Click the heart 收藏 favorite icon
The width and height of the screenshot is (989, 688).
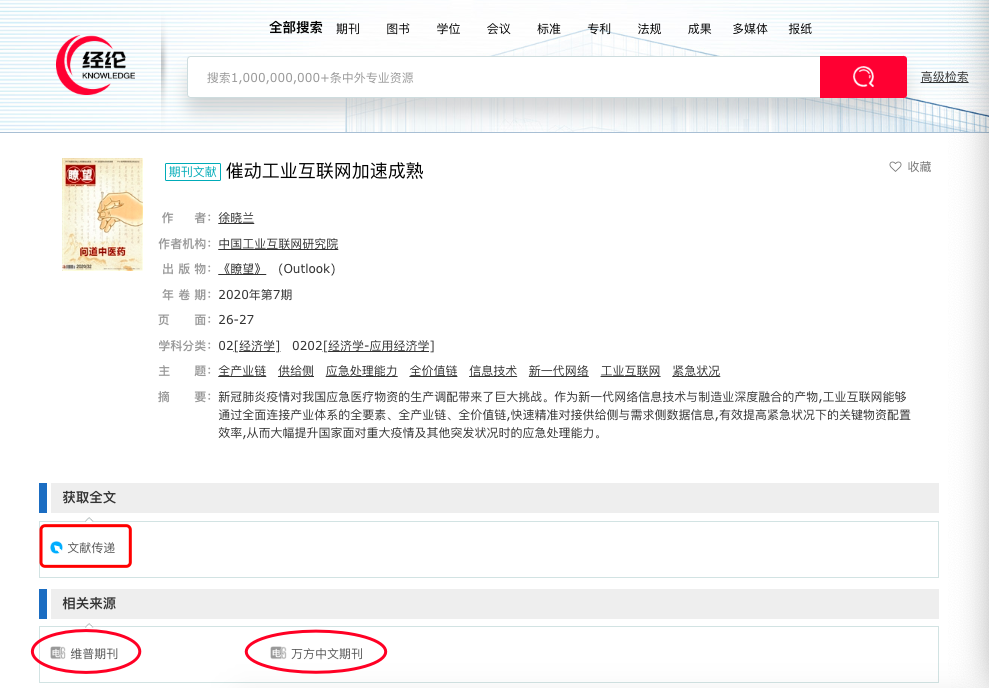pos(895,167)
